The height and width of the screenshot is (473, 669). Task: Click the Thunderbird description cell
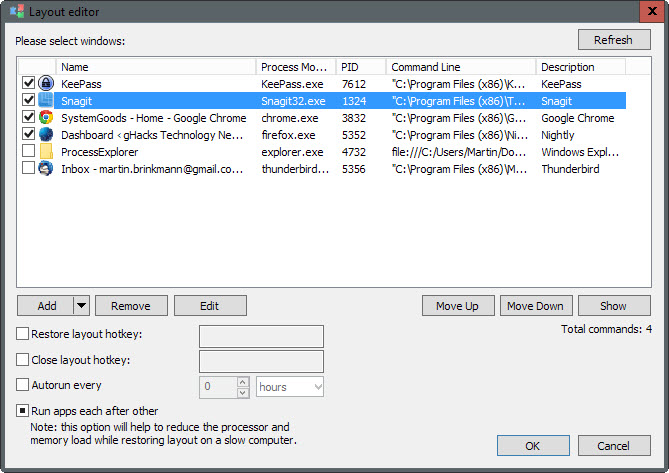click(570, 169)
